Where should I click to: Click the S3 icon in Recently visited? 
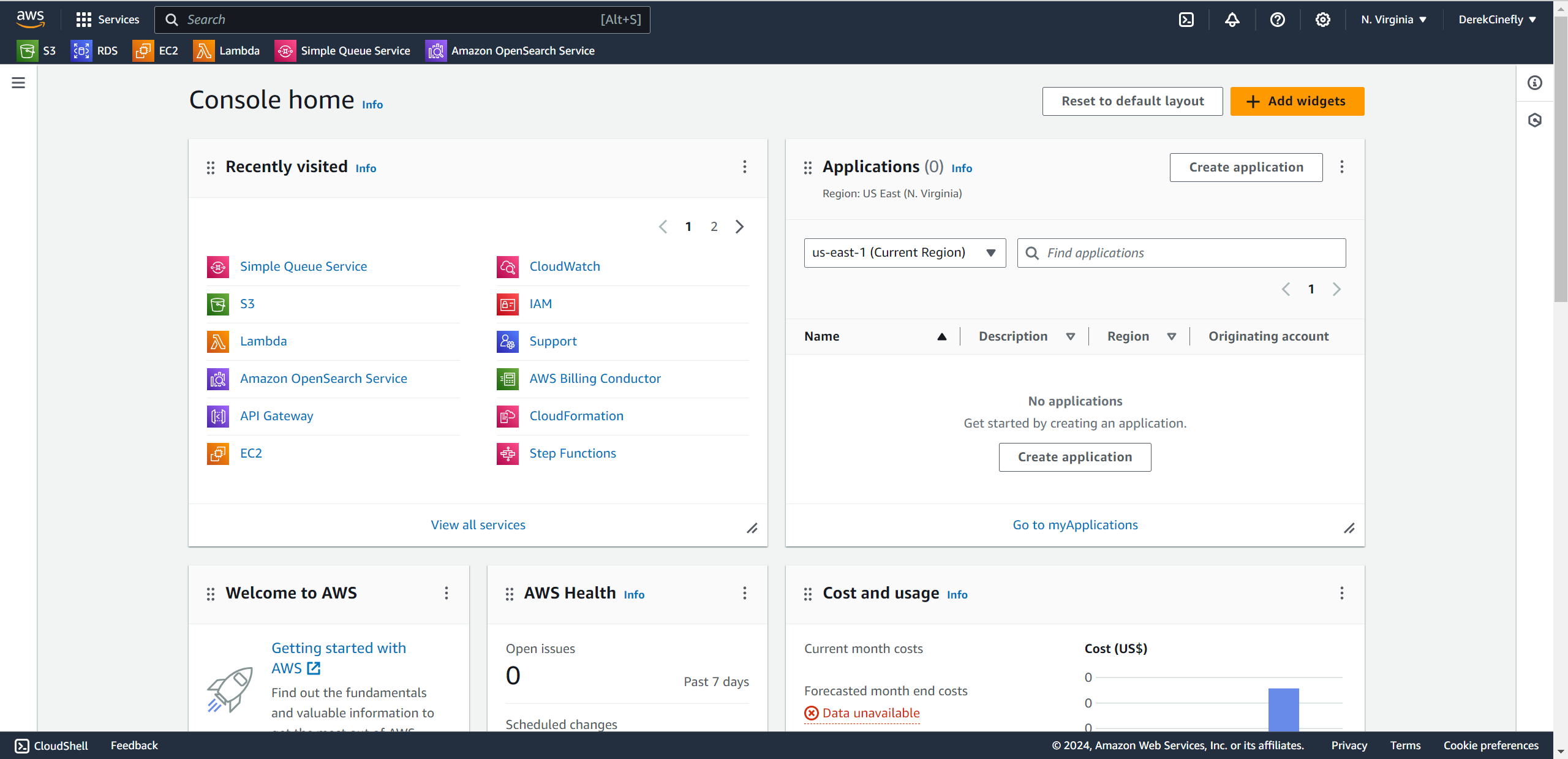218,304
